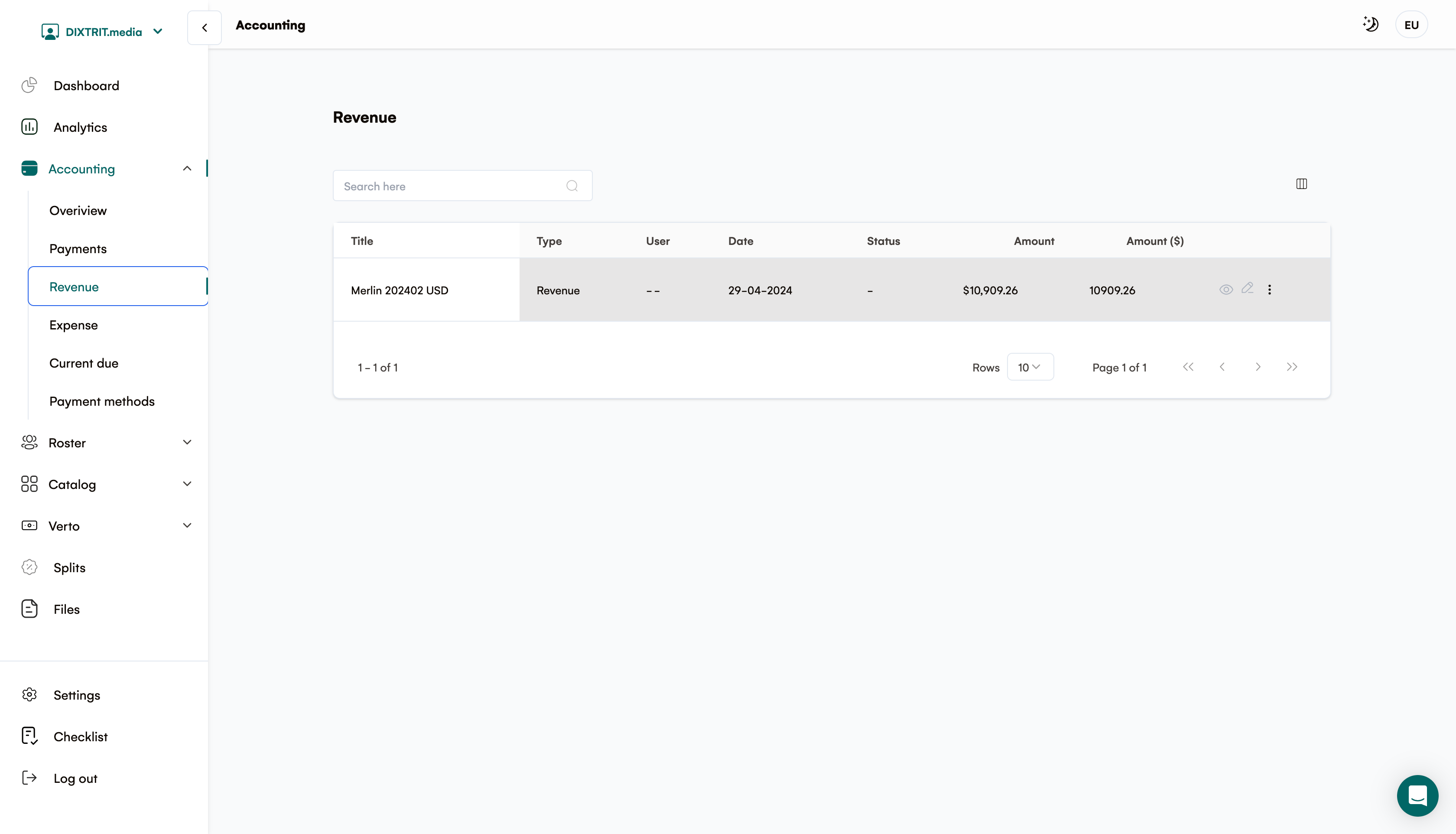Click the Dashboard pie chart icon
Screen dimensions: 1456x834
29,85
